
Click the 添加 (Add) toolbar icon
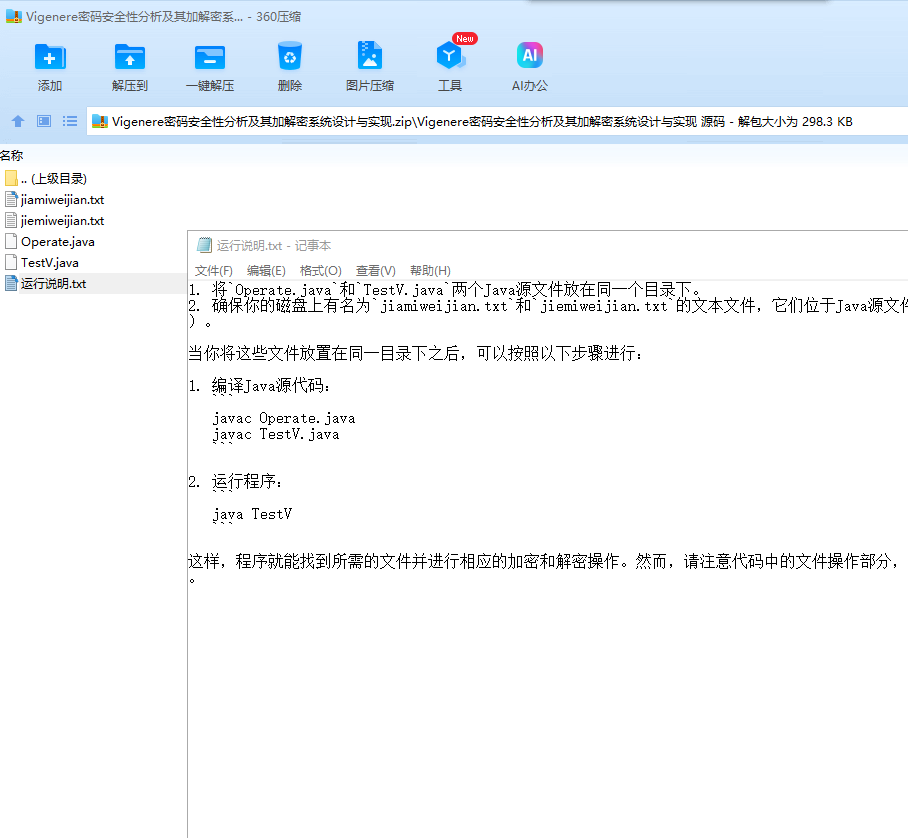click(50, 57)
